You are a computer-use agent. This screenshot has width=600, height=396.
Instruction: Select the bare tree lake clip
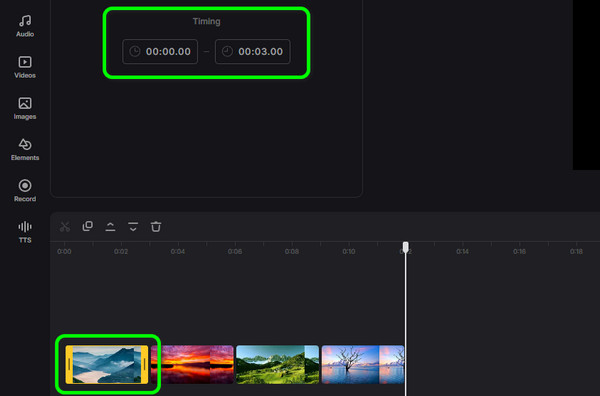pos(363,365)
